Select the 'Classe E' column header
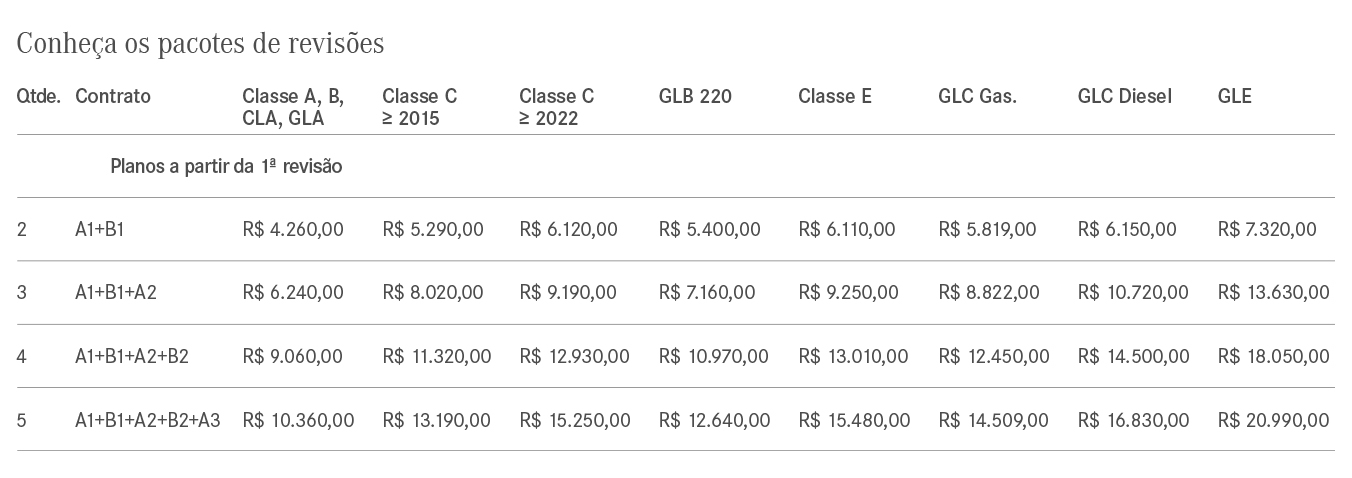1352x478 pixels. pyautogui.click(x=835, y=97)
